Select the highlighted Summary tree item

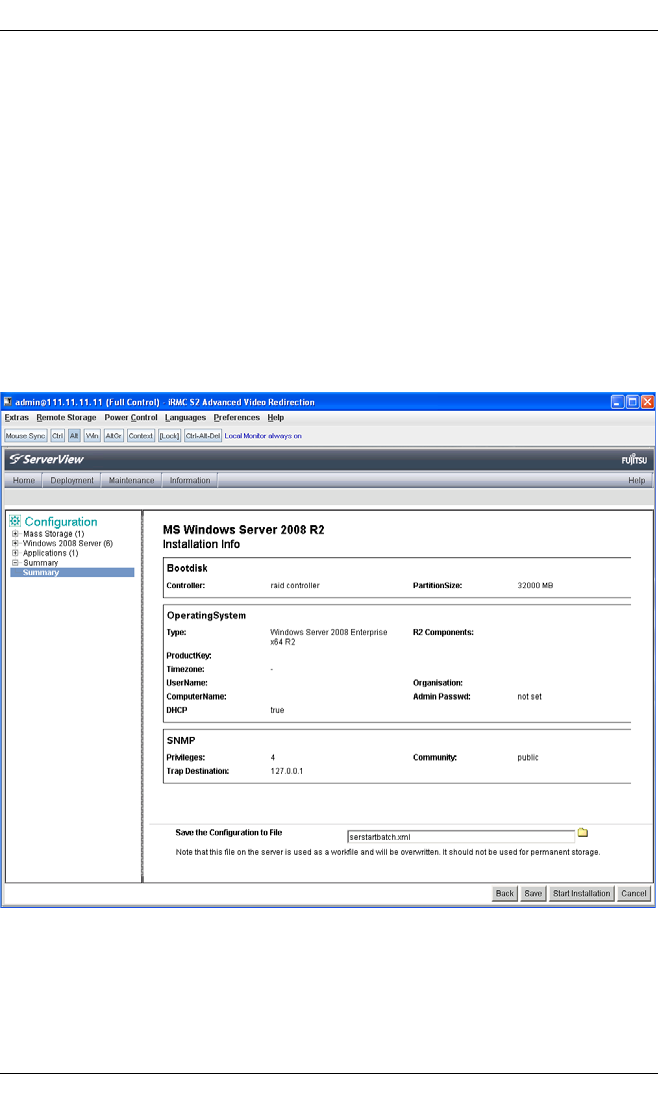tap(72, 573)
